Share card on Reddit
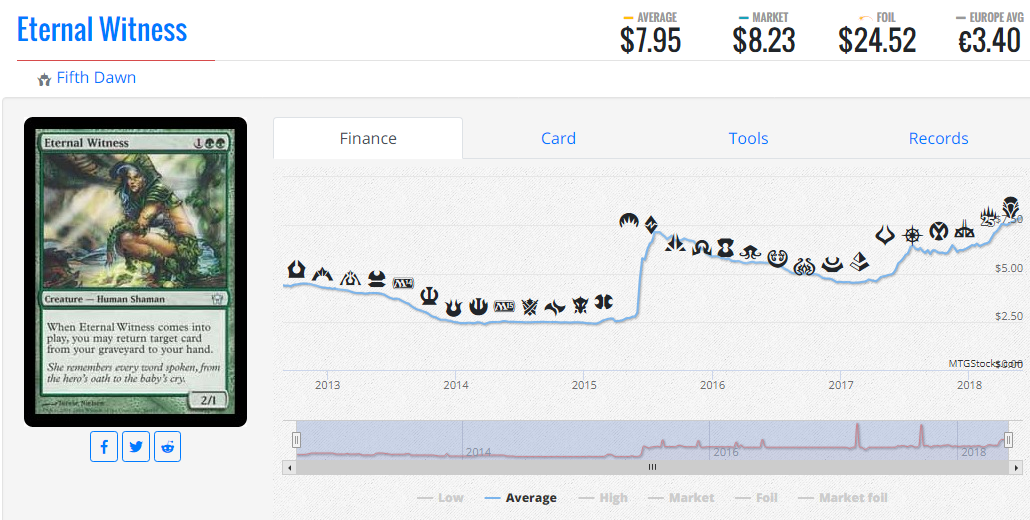1030x520 pixels. click(168, 447)
